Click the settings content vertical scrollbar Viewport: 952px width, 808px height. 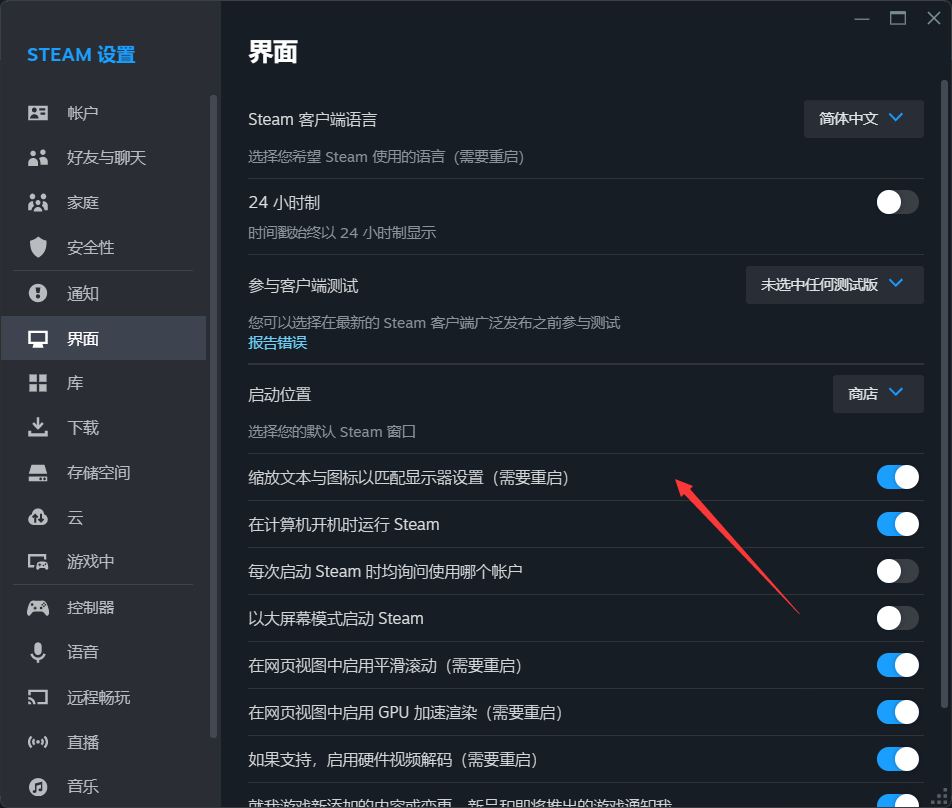(x=944, y=395)
